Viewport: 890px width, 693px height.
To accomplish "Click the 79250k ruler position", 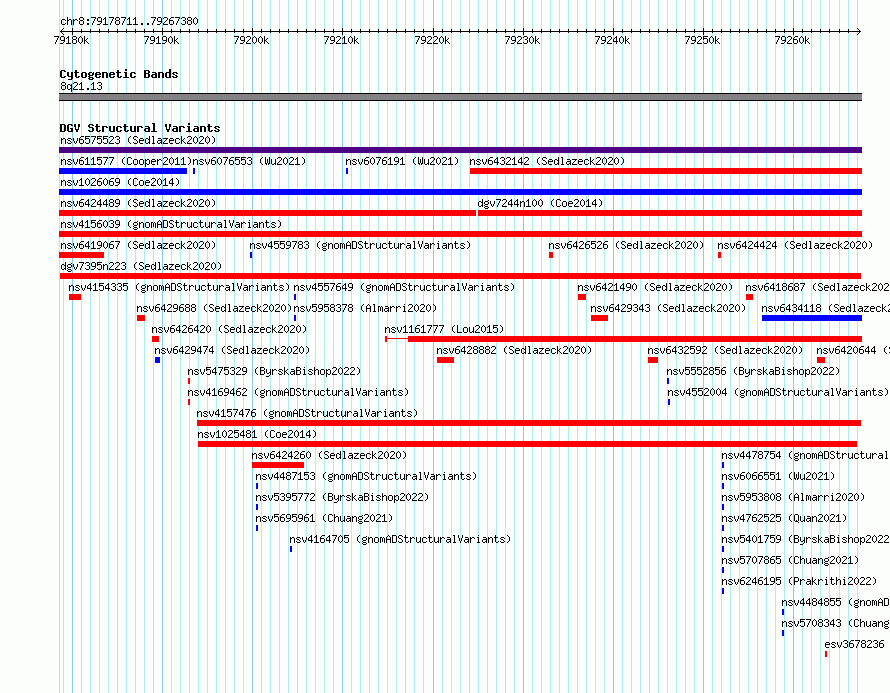I will coord(702,40).
